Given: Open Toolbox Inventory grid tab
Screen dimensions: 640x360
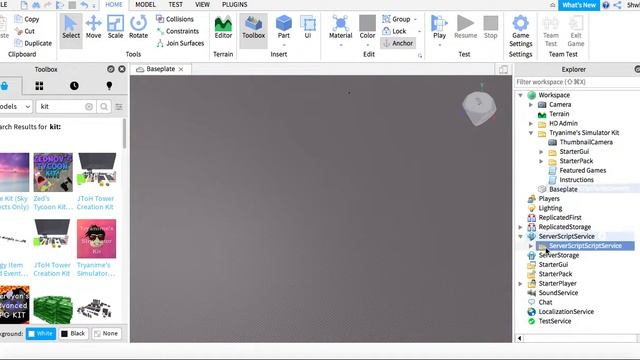Looking at the screenshot, I should point(39,86).
